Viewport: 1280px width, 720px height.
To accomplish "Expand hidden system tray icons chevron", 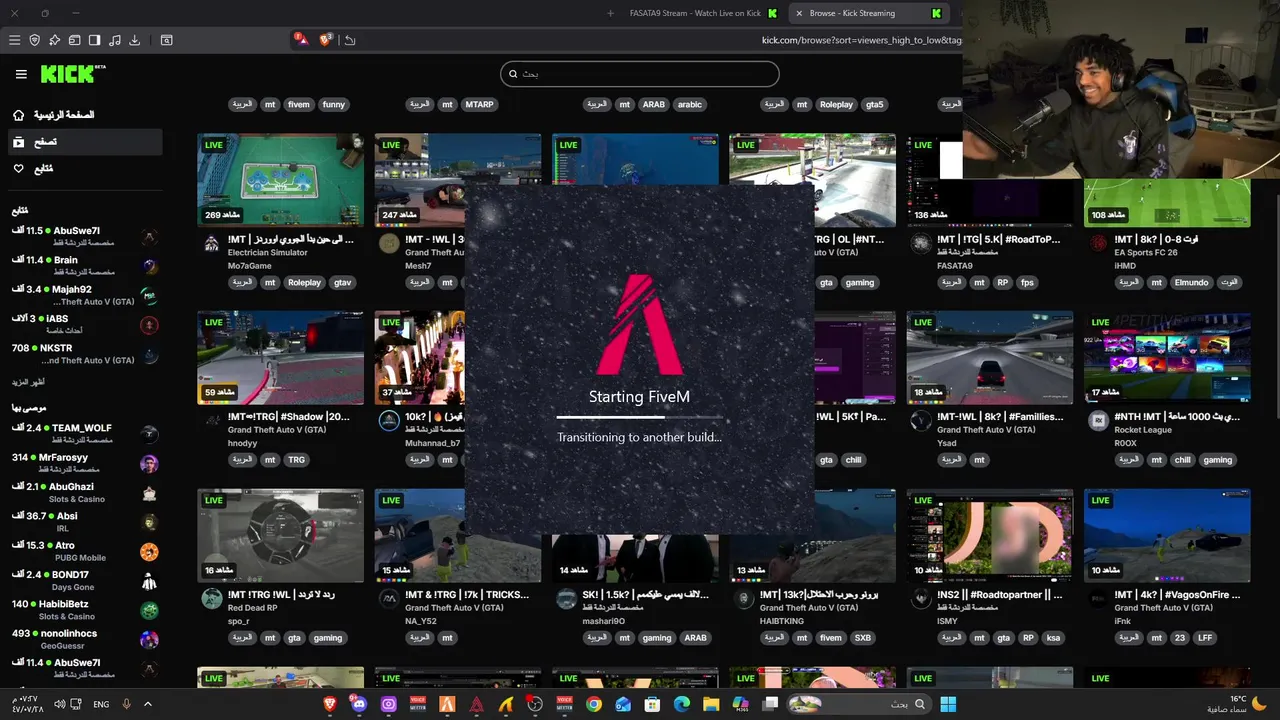I will [148, 704].
